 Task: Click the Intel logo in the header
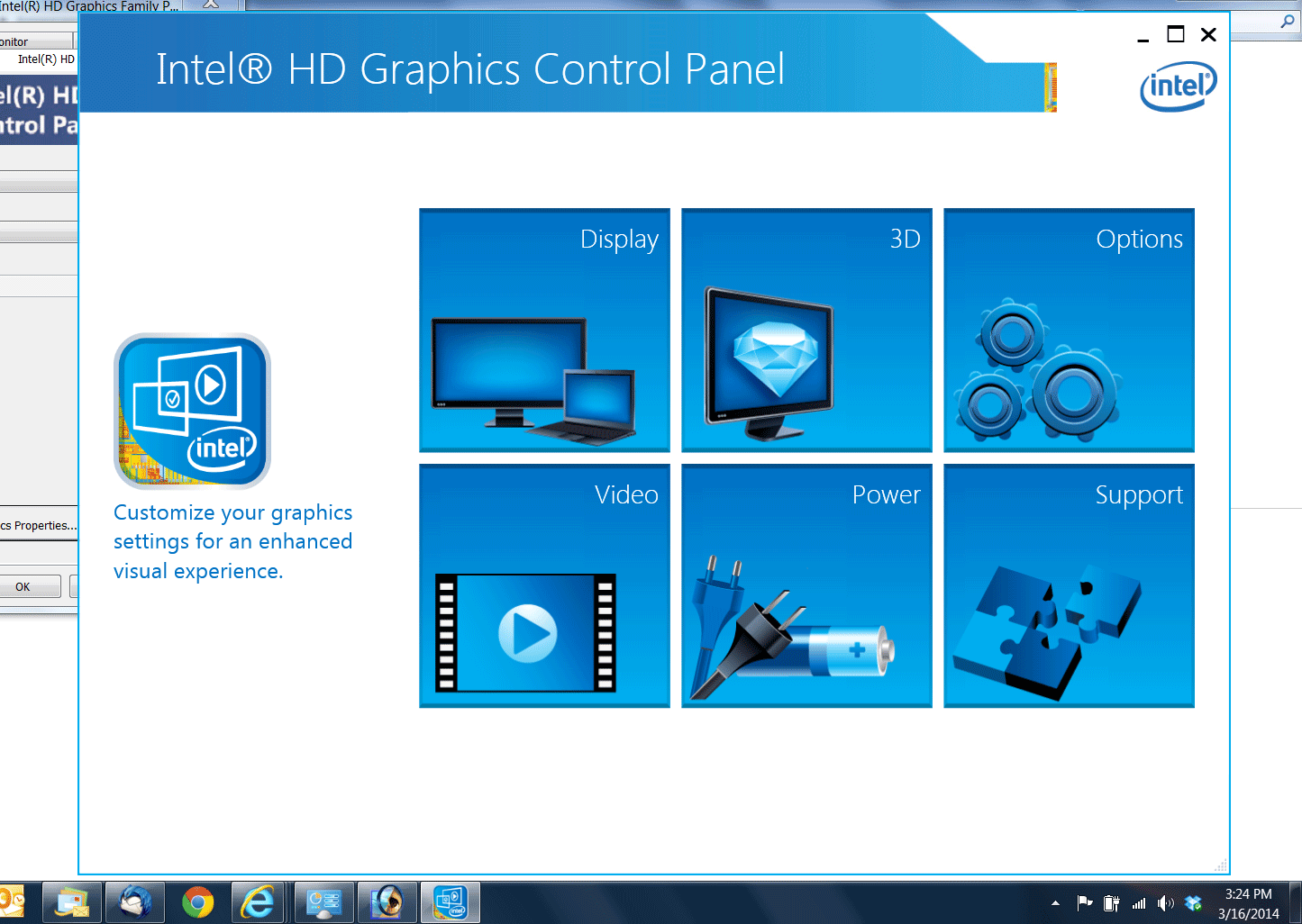pos(1179,86)
